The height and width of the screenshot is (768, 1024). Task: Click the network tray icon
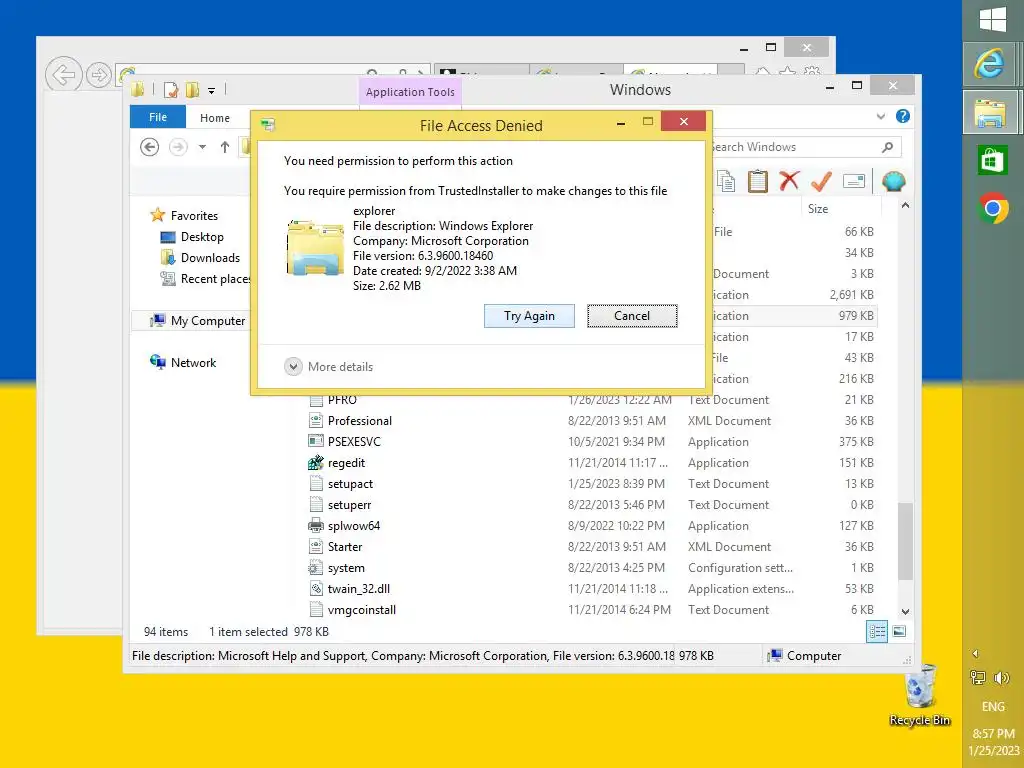[978, 678]
